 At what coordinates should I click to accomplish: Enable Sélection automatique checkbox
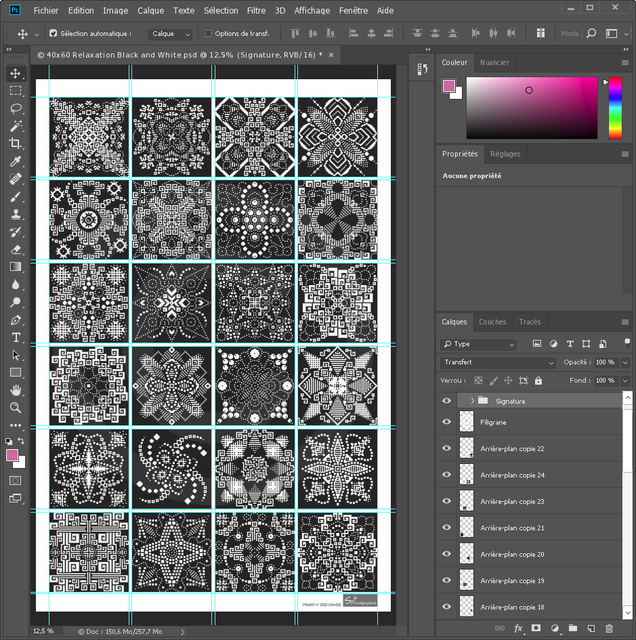click(x=53, y=33)
